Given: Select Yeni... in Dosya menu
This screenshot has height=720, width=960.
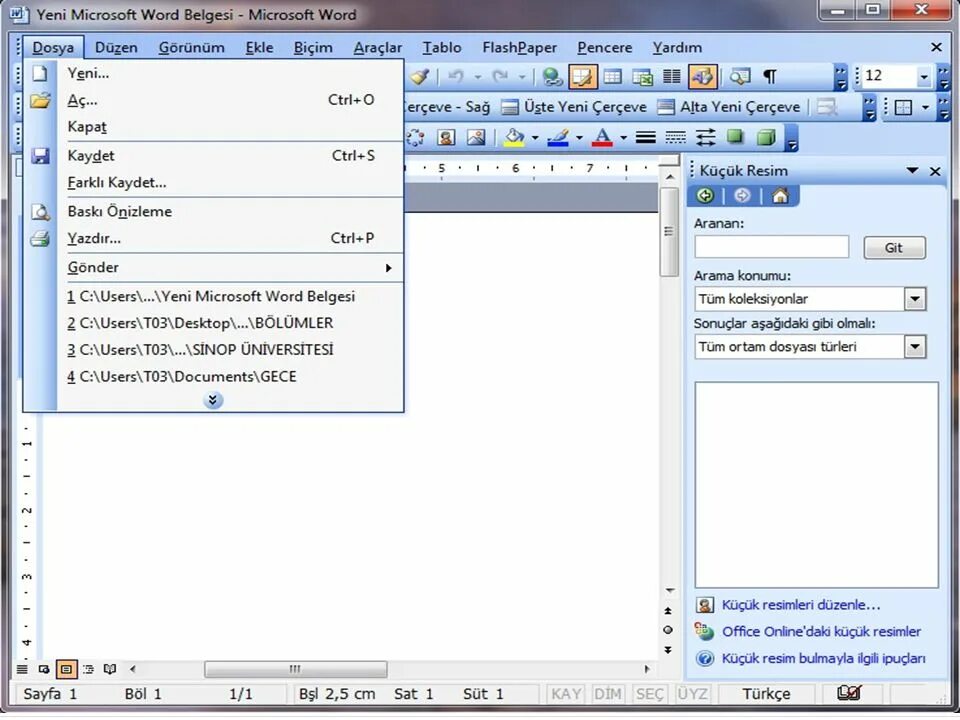Looking at the screenshot, I should tap(213, 73).
